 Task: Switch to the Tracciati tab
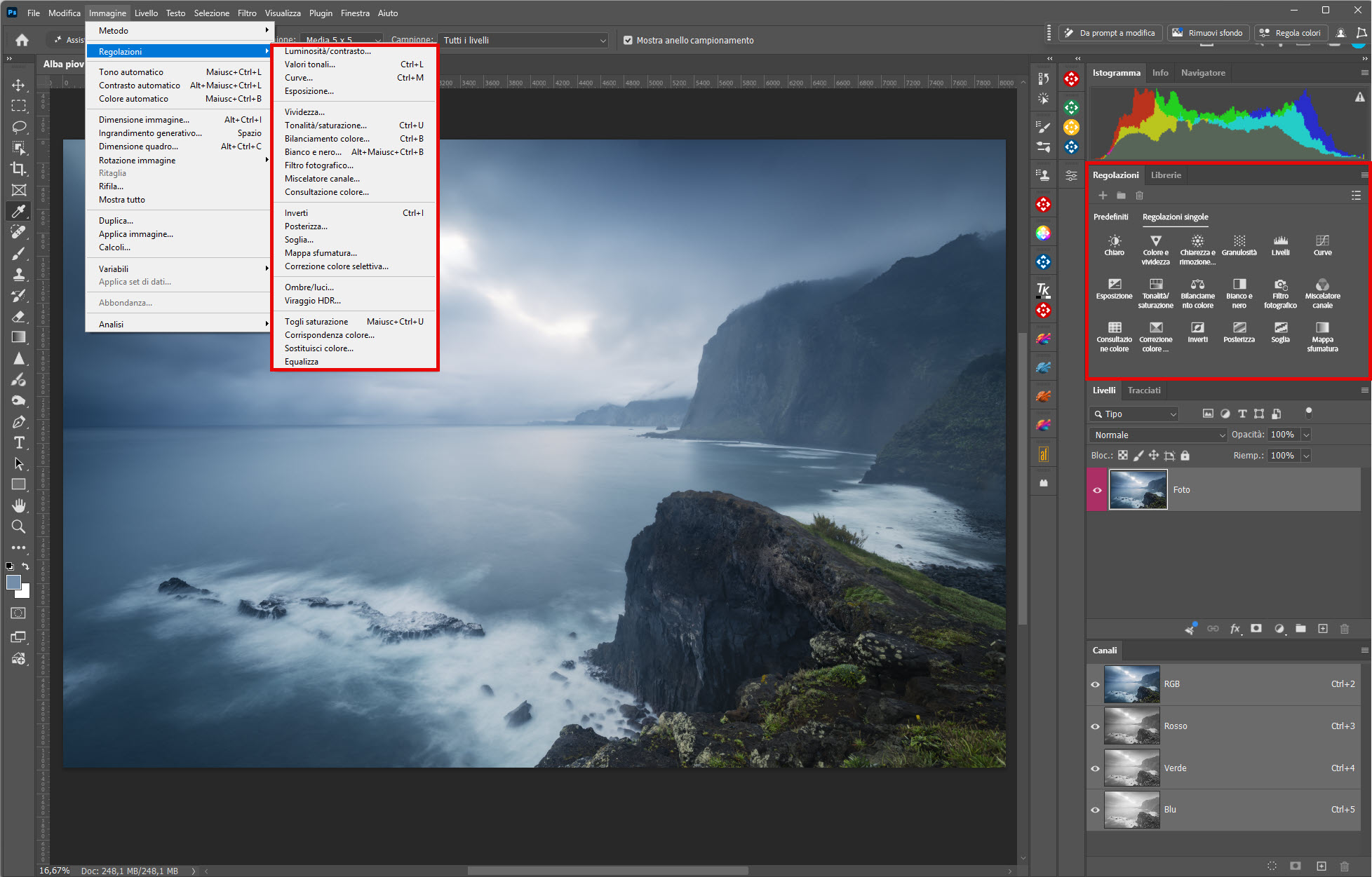[x=1144, y=390]
